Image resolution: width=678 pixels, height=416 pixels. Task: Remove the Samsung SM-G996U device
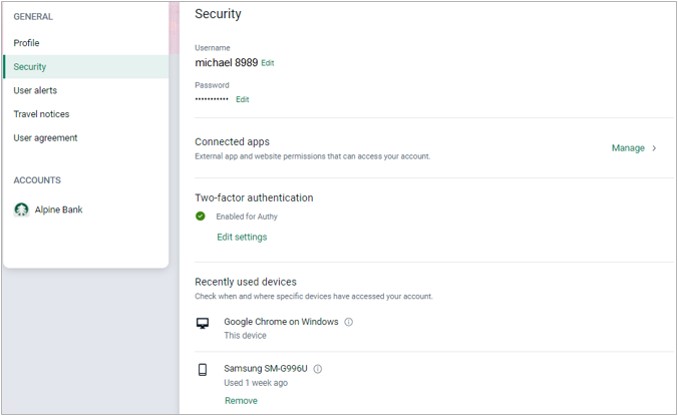tap(241, 401)
